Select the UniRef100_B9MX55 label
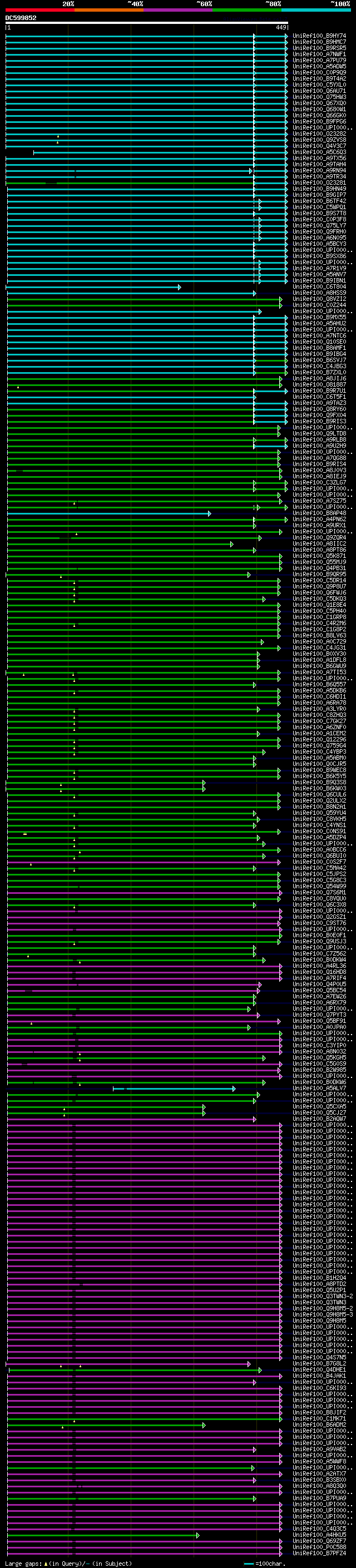The width and height of the screenshot is (356, 1568). [x=319, y=317]
